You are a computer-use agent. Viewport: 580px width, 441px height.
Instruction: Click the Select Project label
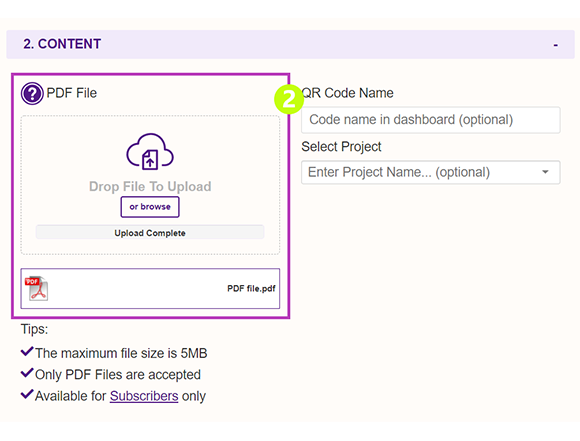341,147
